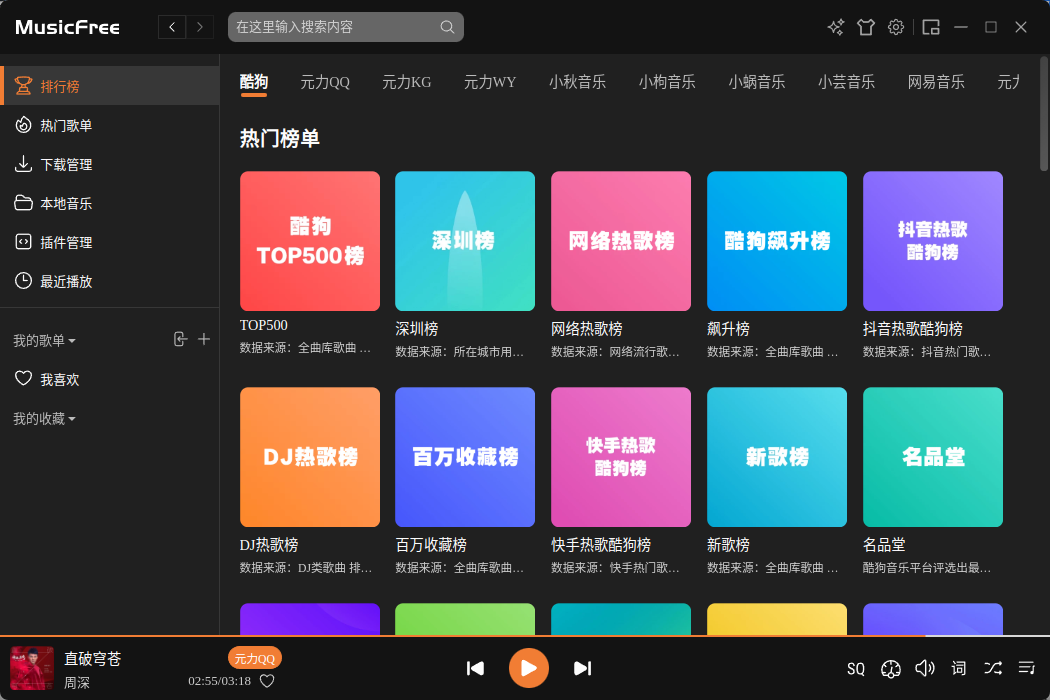
Task: Toggle desktop lyrics 词 button
Action: 959,668
